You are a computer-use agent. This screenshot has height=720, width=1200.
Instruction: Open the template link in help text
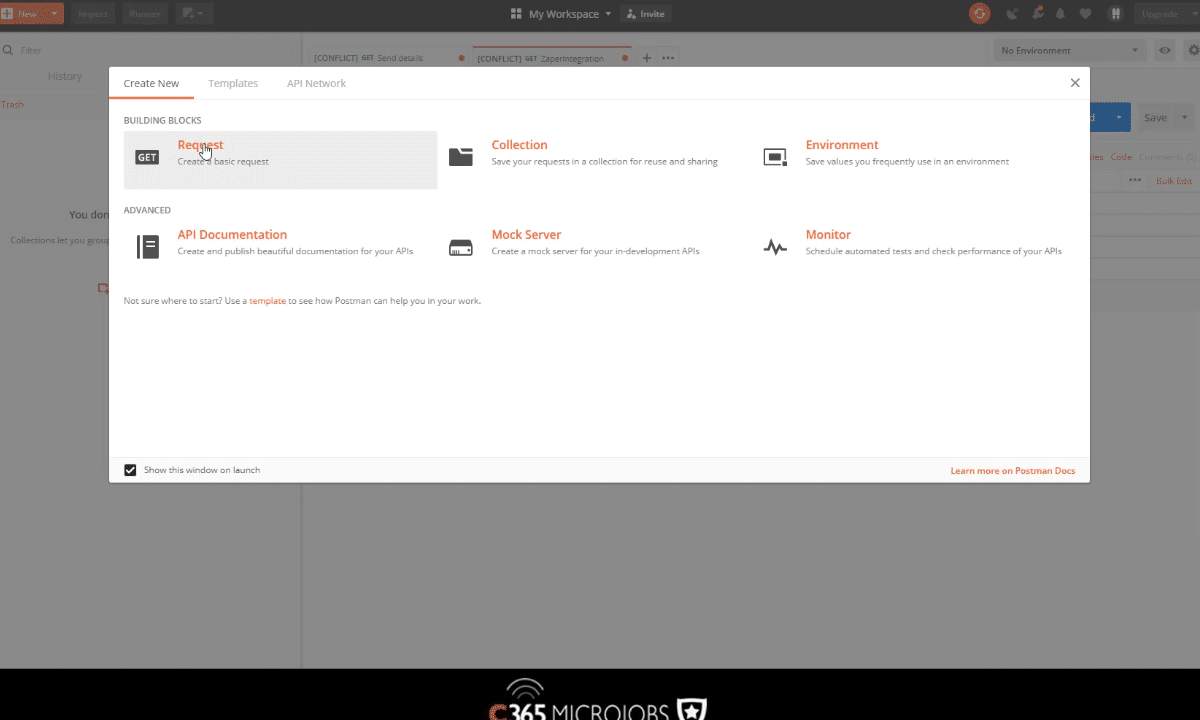[267, 300]
